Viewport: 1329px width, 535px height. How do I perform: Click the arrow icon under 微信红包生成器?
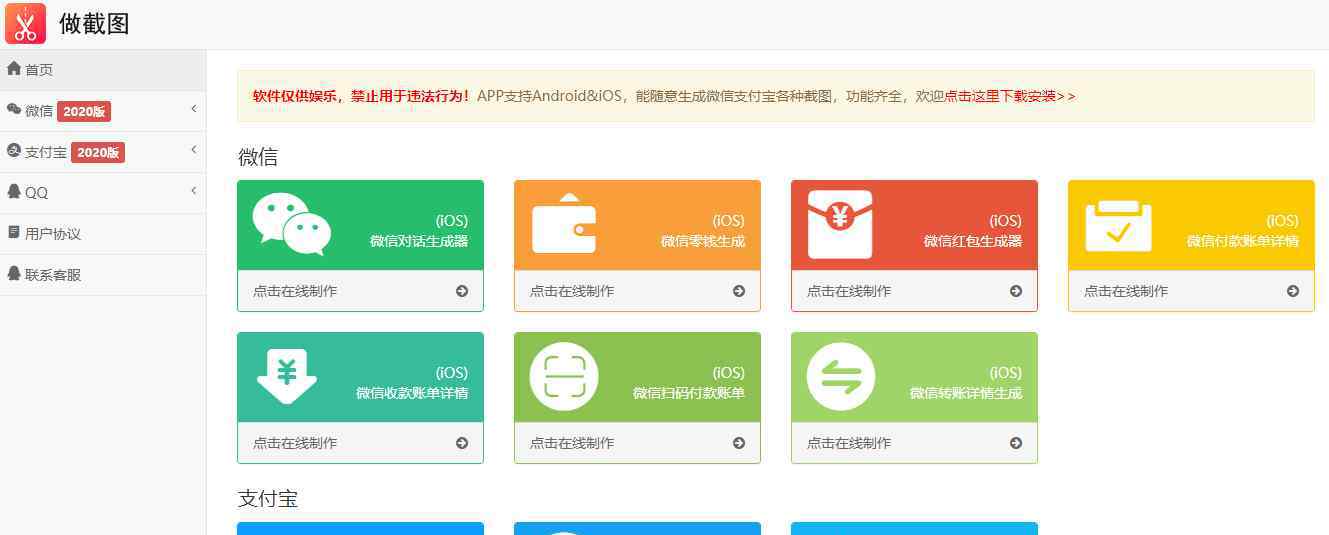pos(1016,291)
